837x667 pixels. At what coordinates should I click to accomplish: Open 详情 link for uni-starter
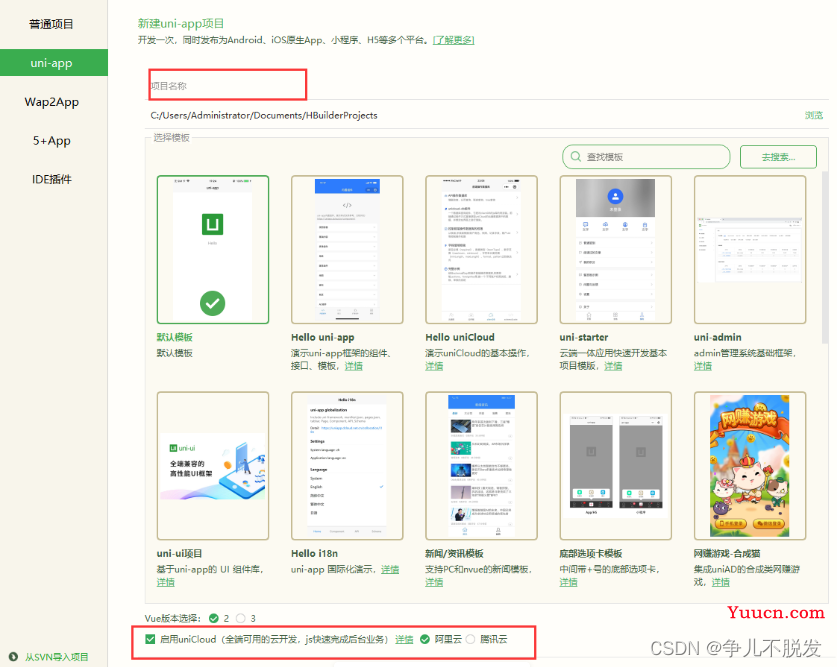tap(613, 366)
